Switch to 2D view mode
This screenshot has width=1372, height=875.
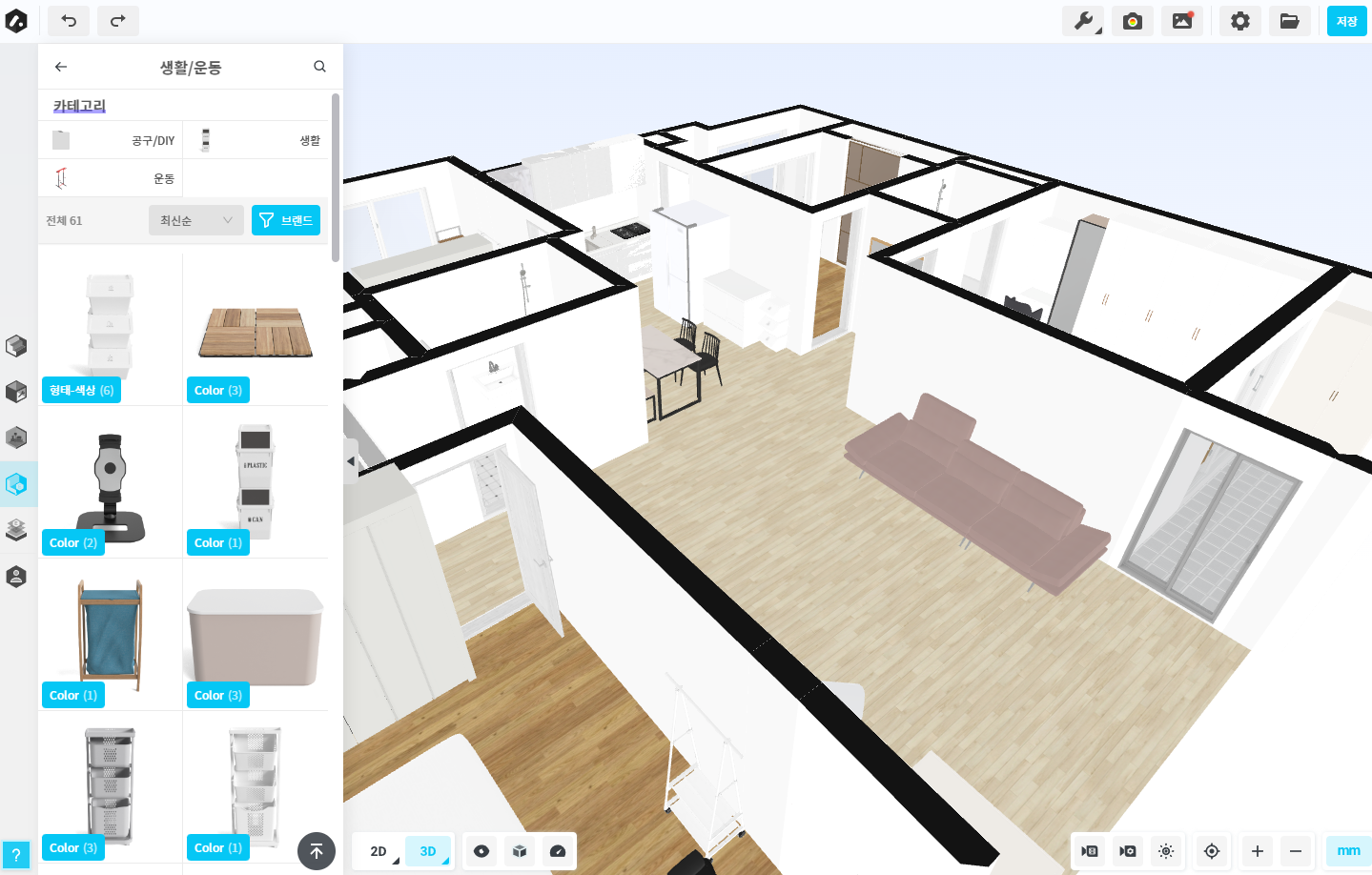tap(379, 851)
